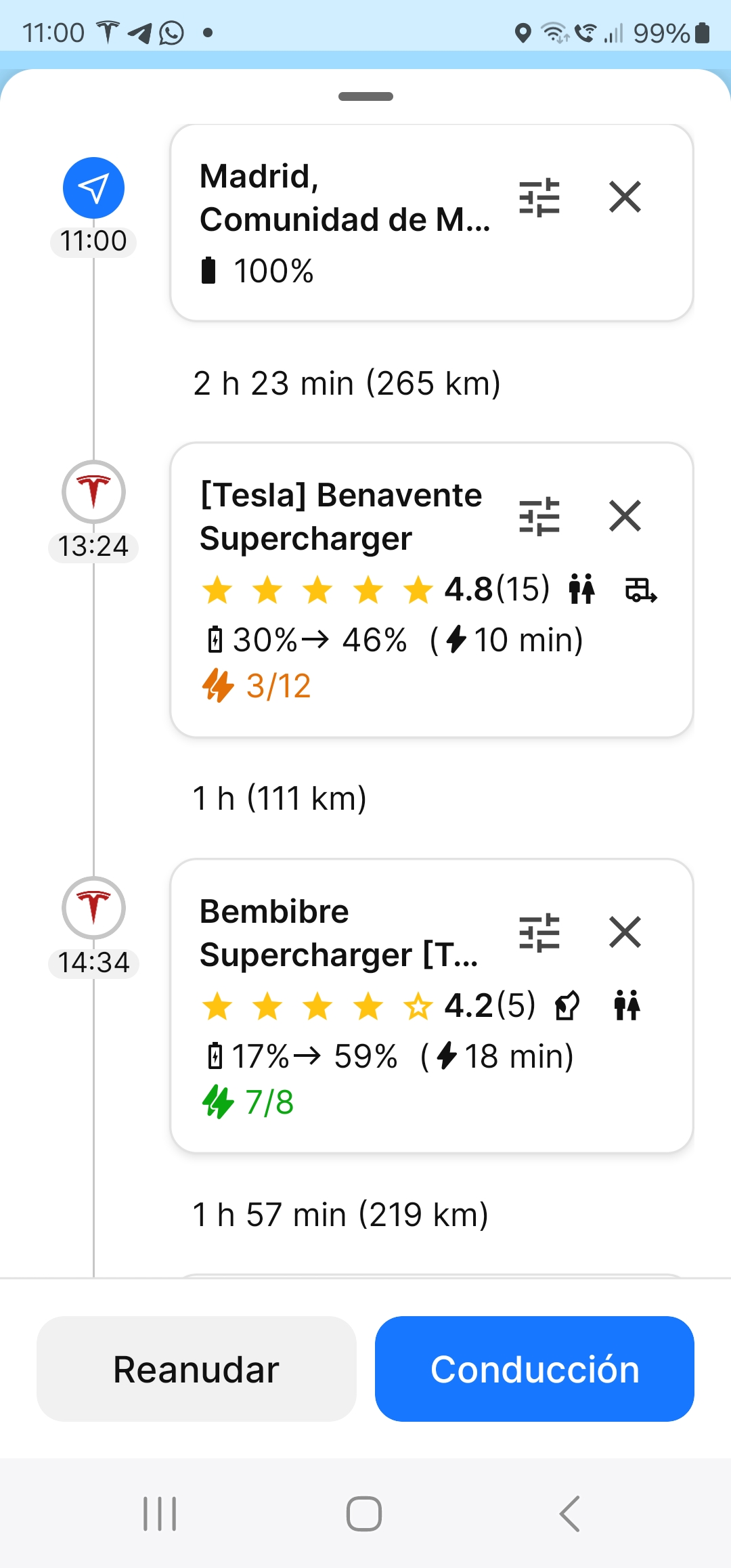This screenshot has height=1568, width=731.
Task: Tap trailer icon on Benavente card
Action: tap(640, 590)
